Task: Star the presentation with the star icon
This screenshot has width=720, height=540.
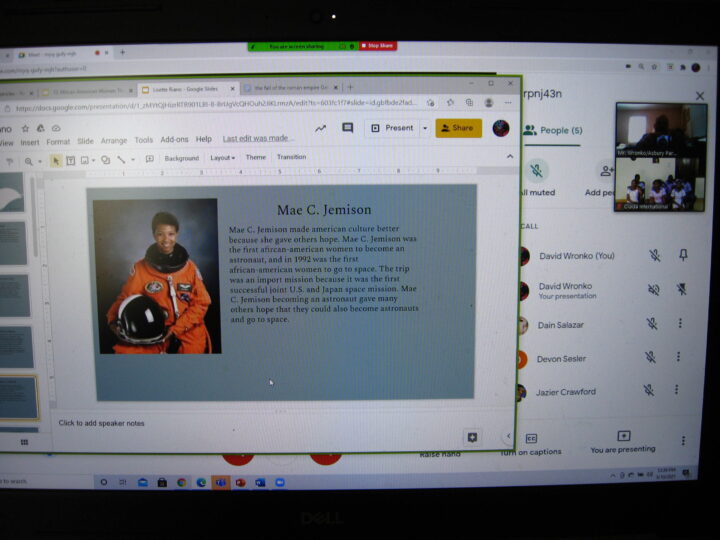Action: pyautogui.click(x=24, y=128)
